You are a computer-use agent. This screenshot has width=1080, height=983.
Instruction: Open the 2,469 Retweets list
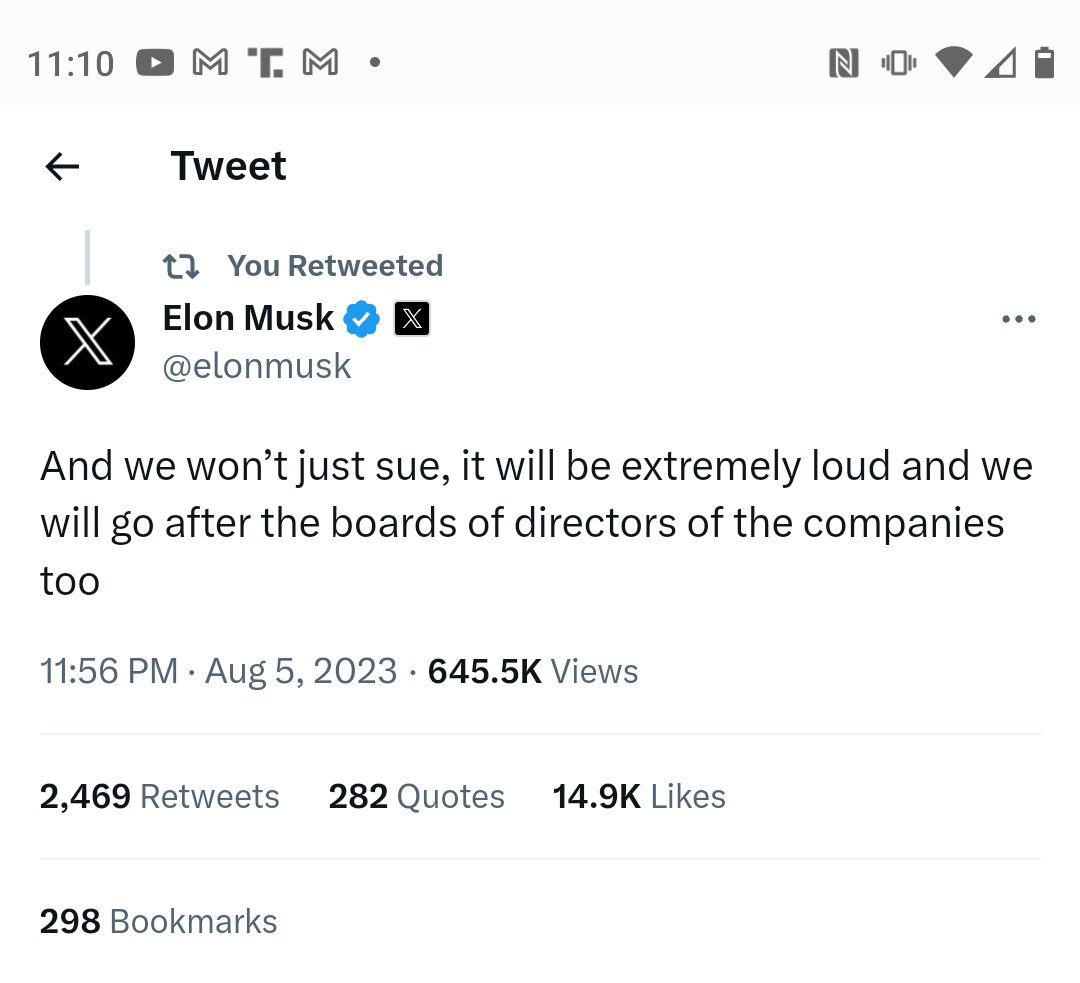tap(159, 796)
